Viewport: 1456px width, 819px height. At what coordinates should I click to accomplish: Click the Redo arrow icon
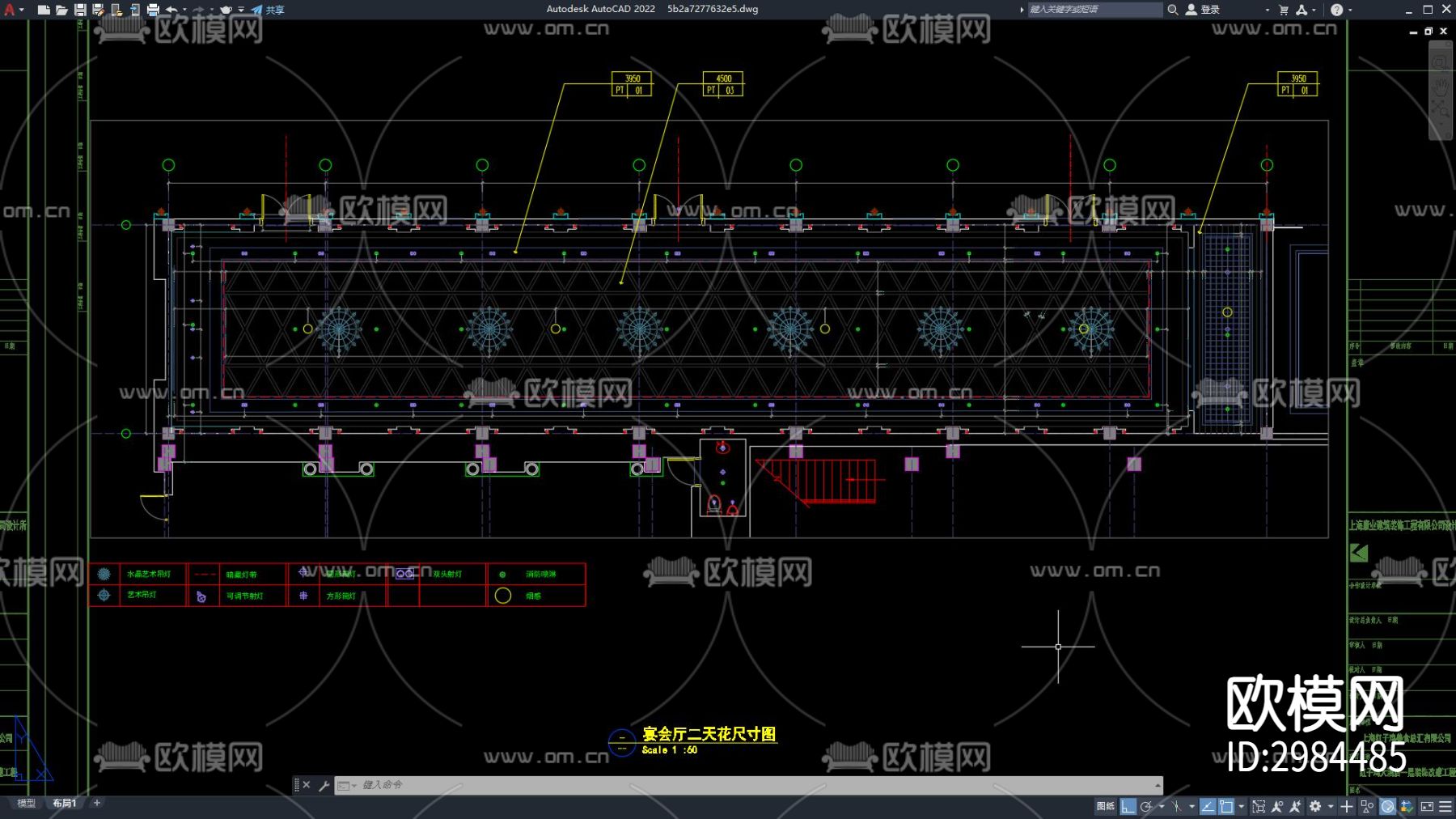pyautogui.click(x=198, y=10)
